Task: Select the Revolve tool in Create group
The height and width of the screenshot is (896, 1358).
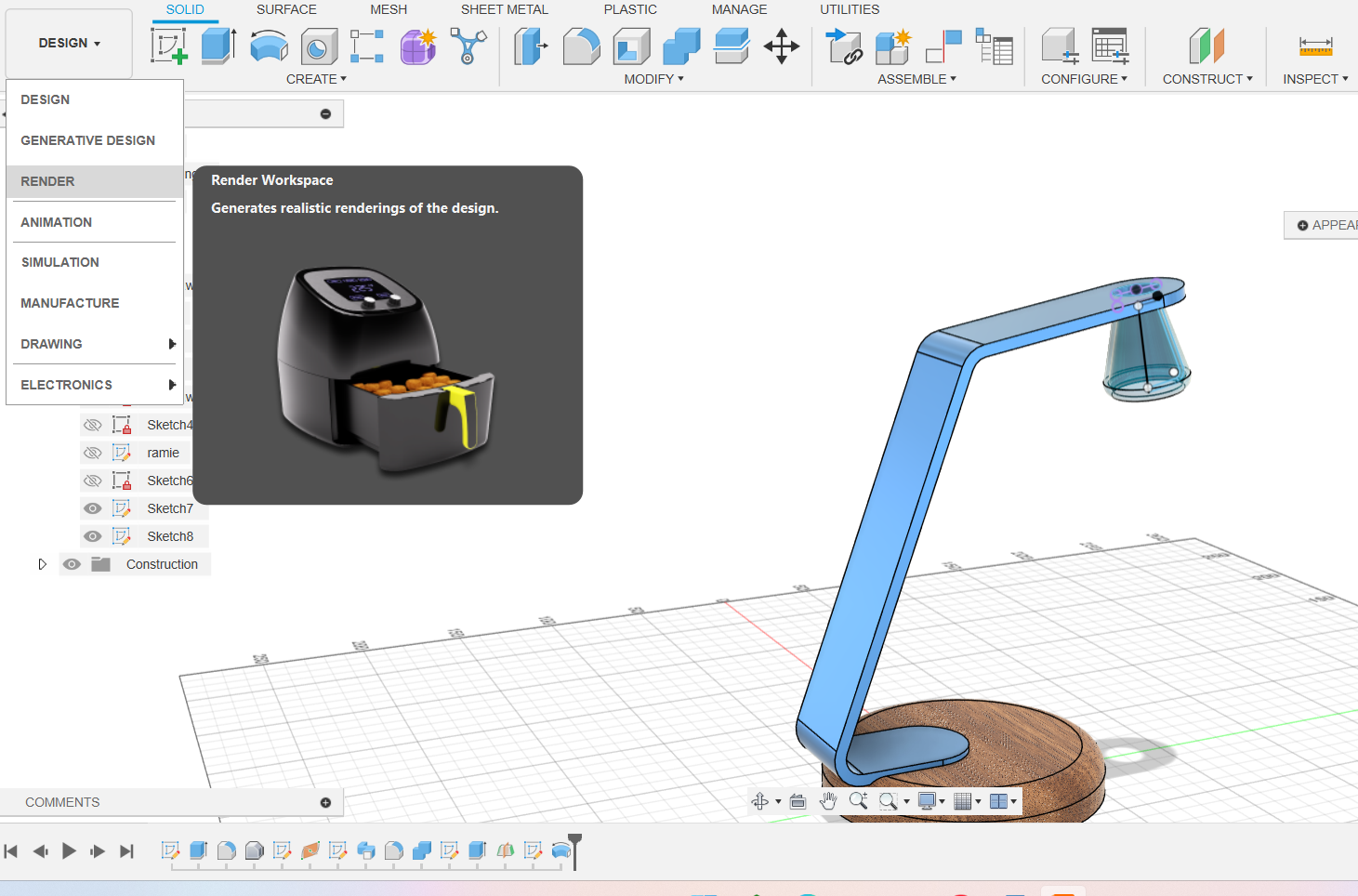Action: (x=269, y=46)
